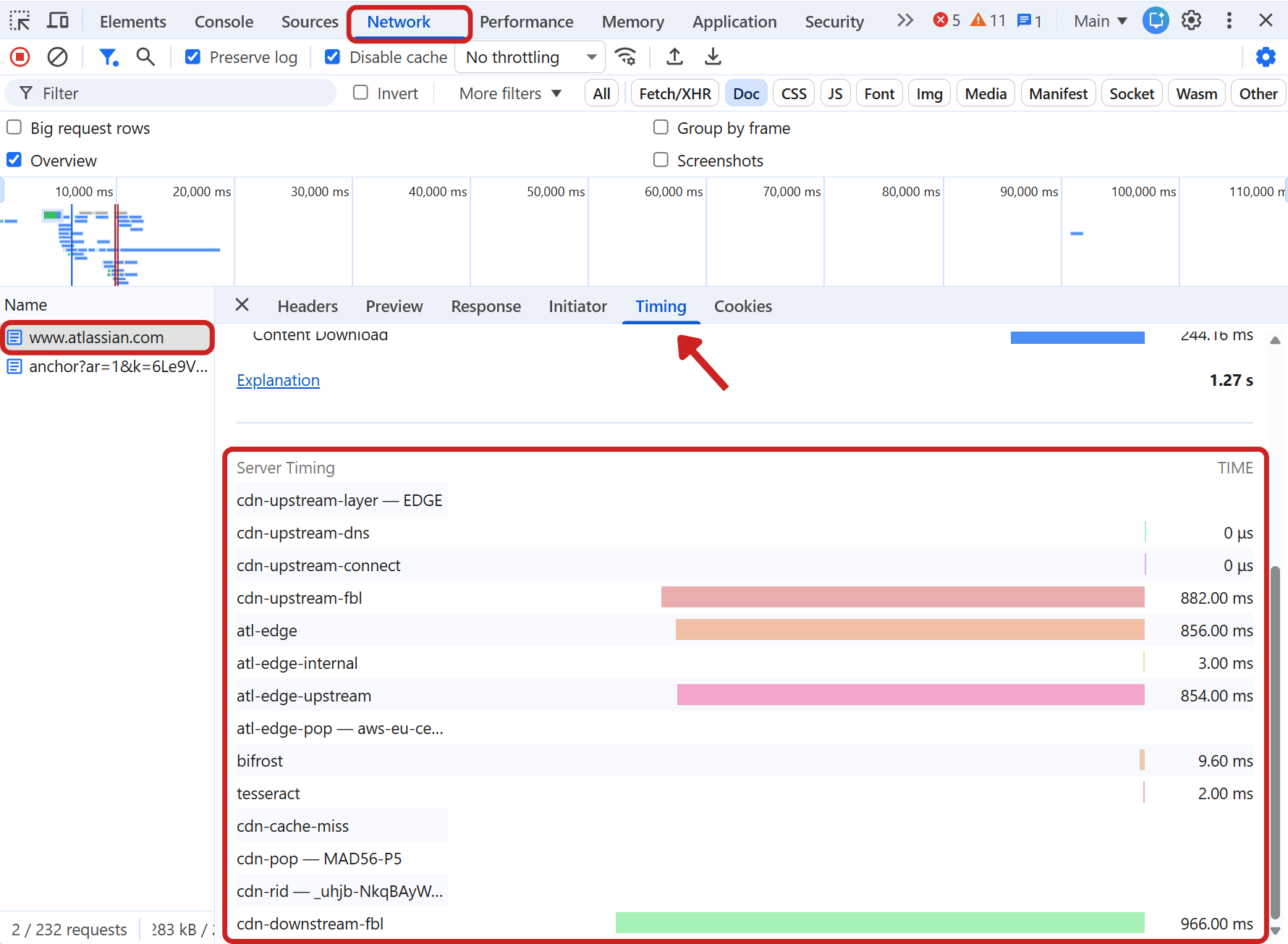Open the Memory tab
This screenshot has height=944, width=1288.
point(633,22)
